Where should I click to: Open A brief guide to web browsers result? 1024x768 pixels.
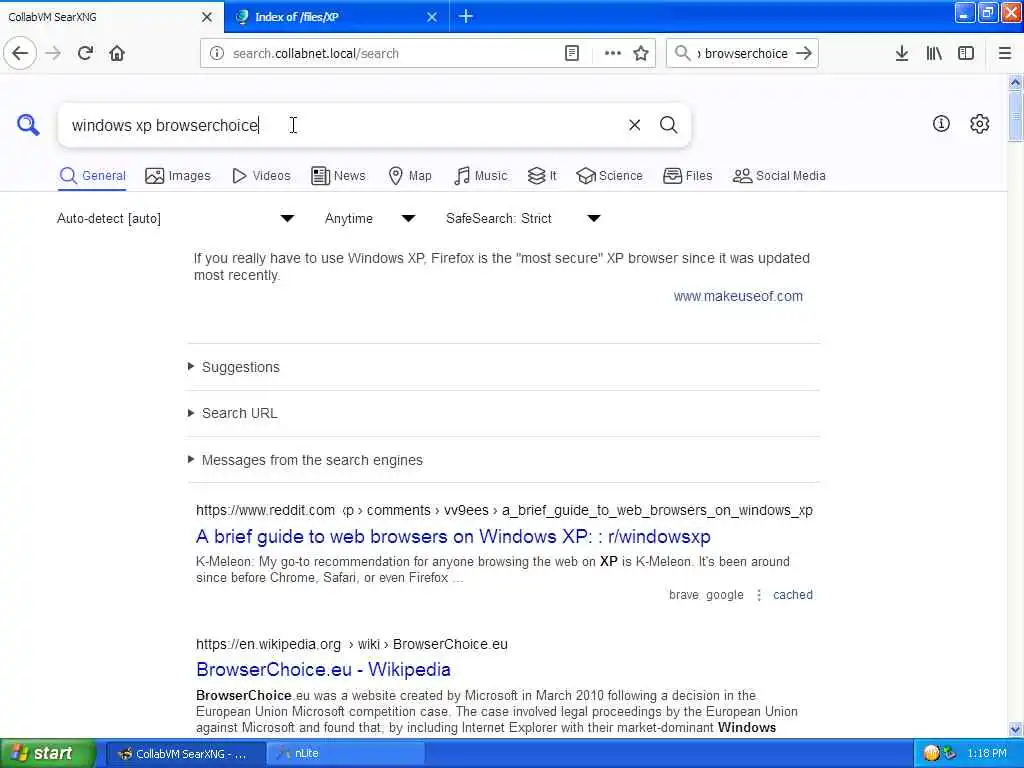coord(453,536)
